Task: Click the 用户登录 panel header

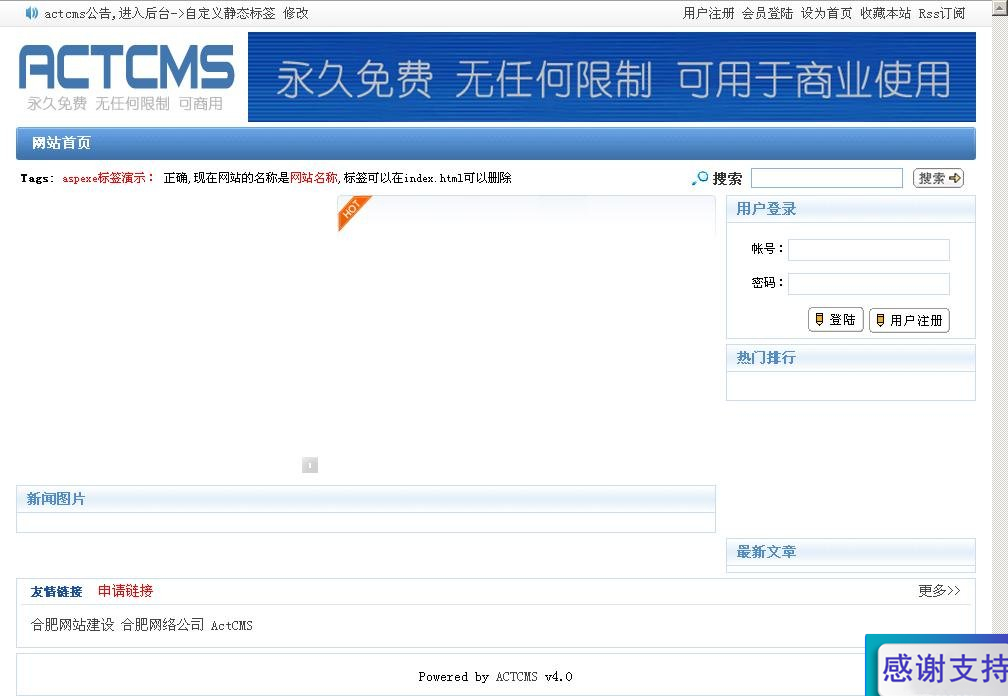Action: pos(850,209)
